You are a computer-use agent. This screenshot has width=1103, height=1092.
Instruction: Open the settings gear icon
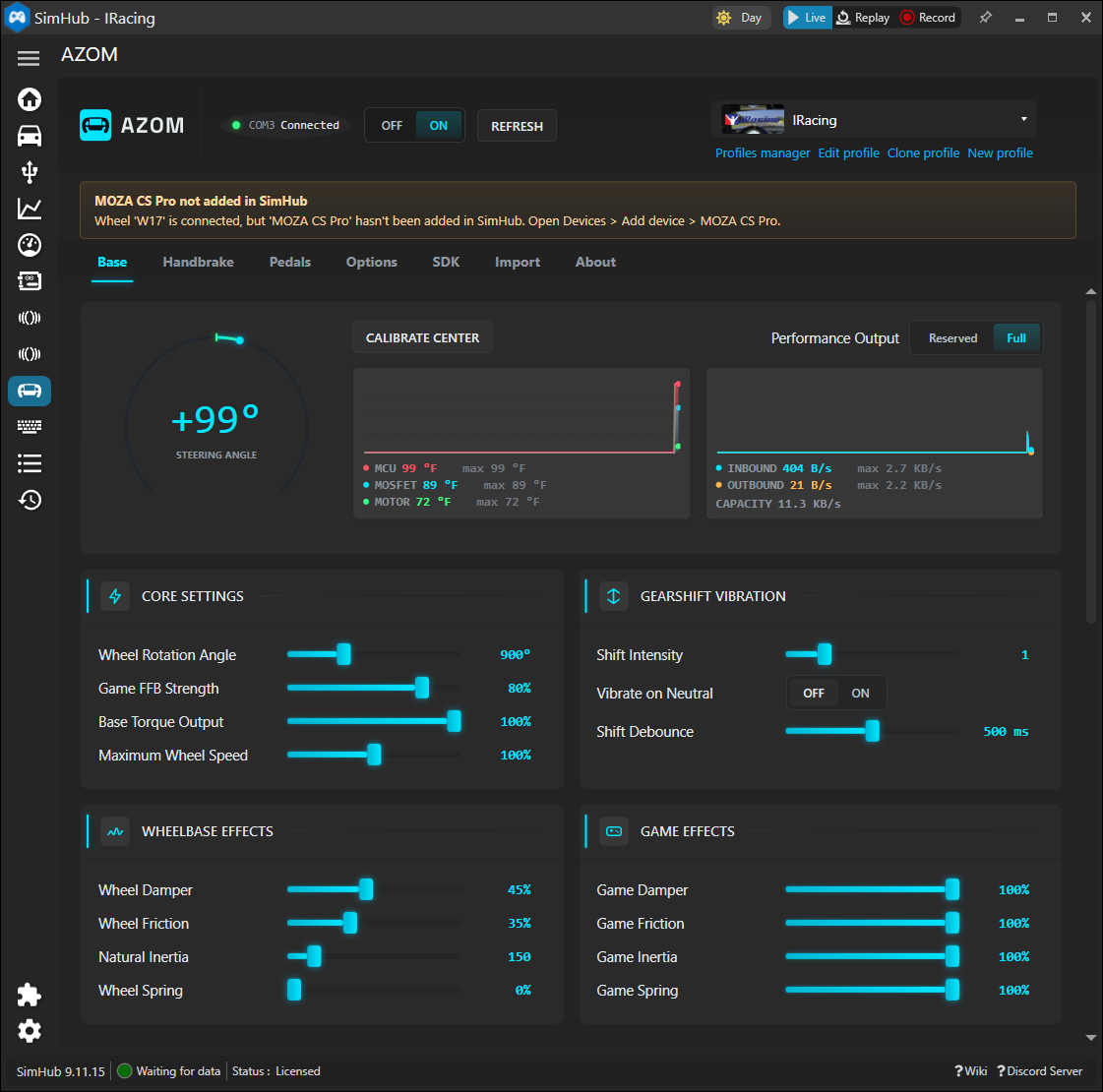29,1032
